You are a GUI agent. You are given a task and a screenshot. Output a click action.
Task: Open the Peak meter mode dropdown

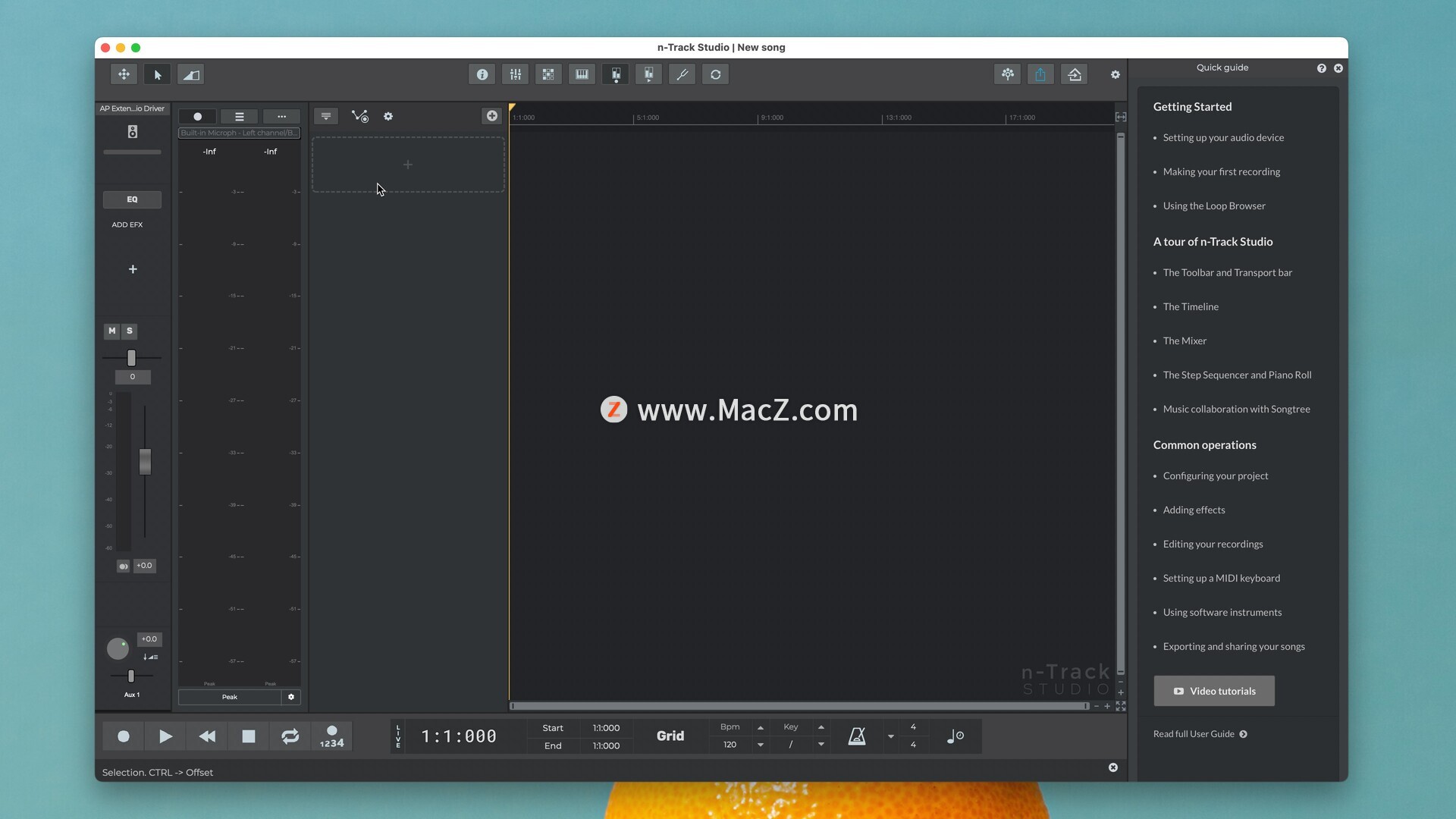pos(229,697)
